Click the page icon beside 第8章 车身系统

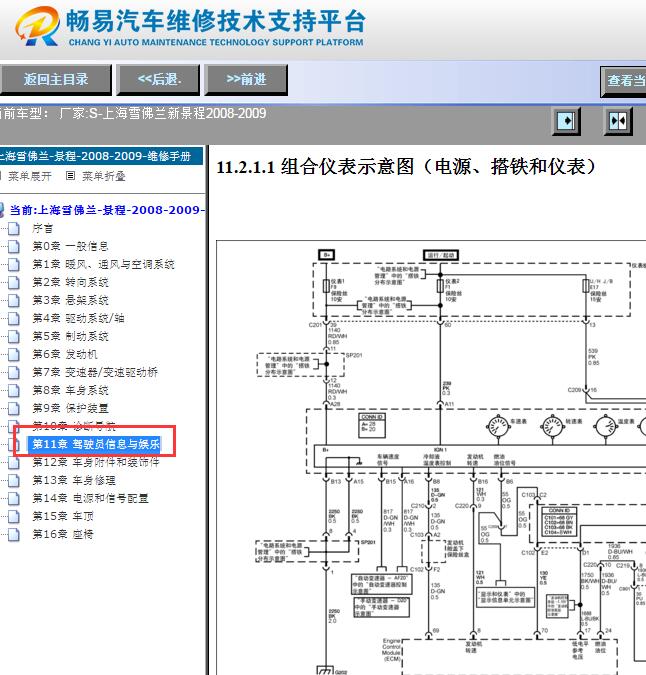[x=14, y=390]
